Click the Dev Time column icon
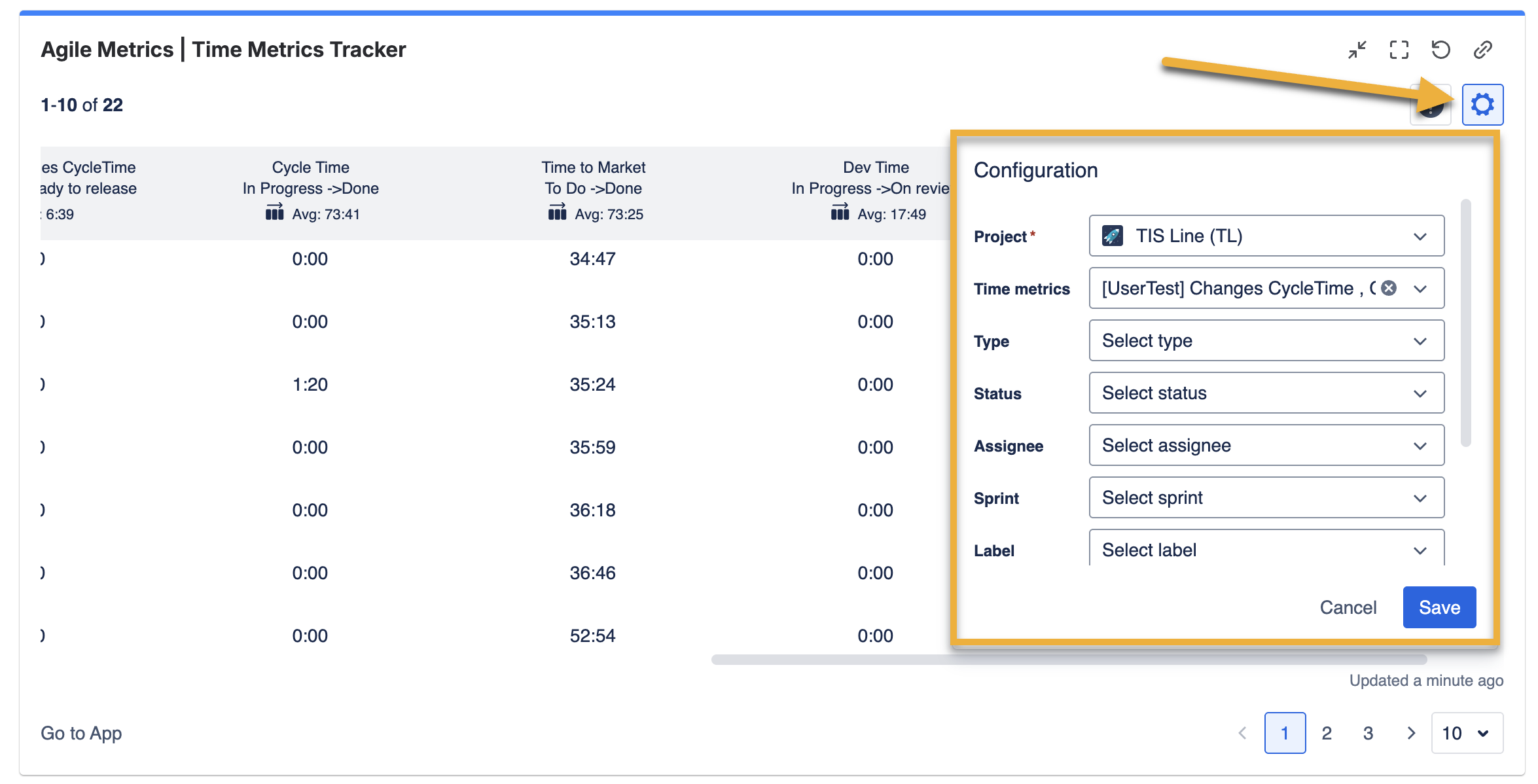The height and width of the screenshot is (784, 1538). click(840, 213)
